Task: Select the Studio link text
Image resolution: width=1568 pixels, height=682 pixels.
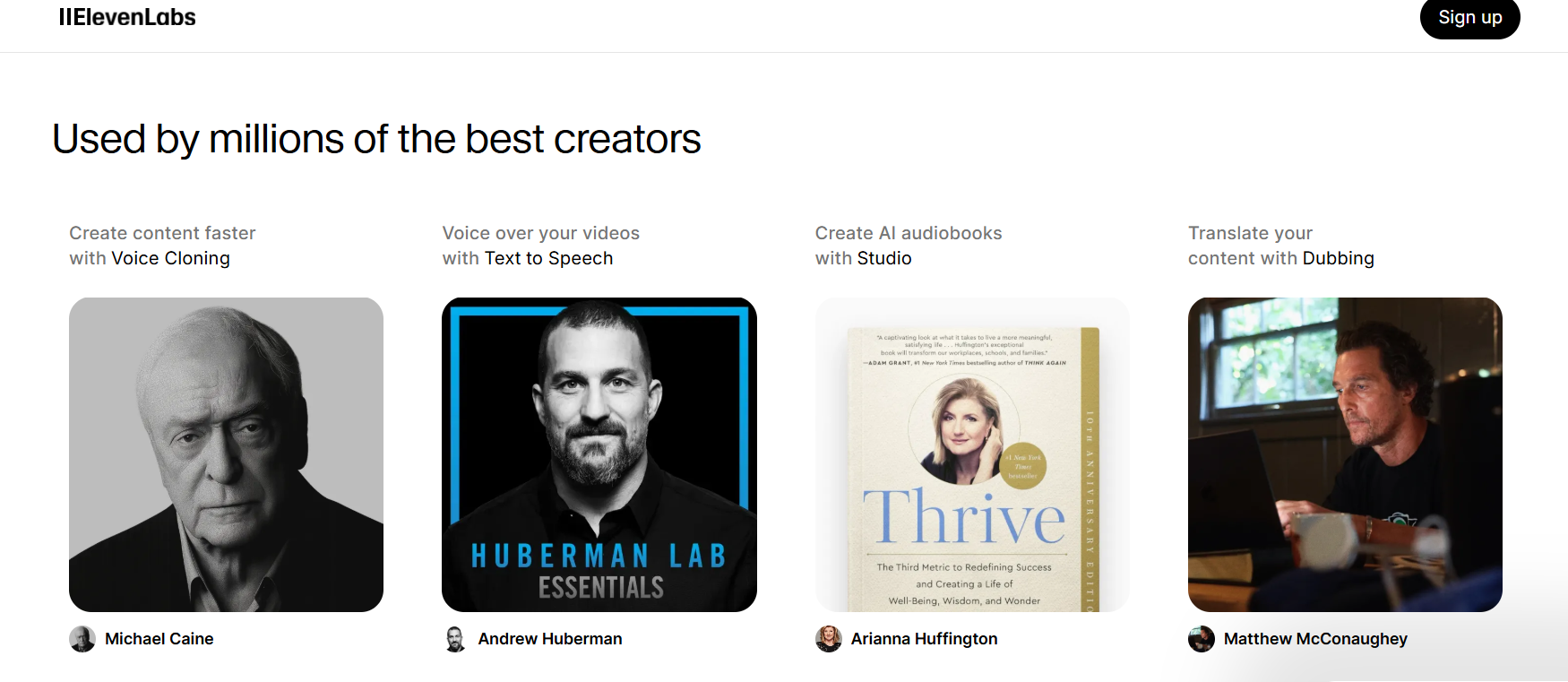Action: click(884, 258)
